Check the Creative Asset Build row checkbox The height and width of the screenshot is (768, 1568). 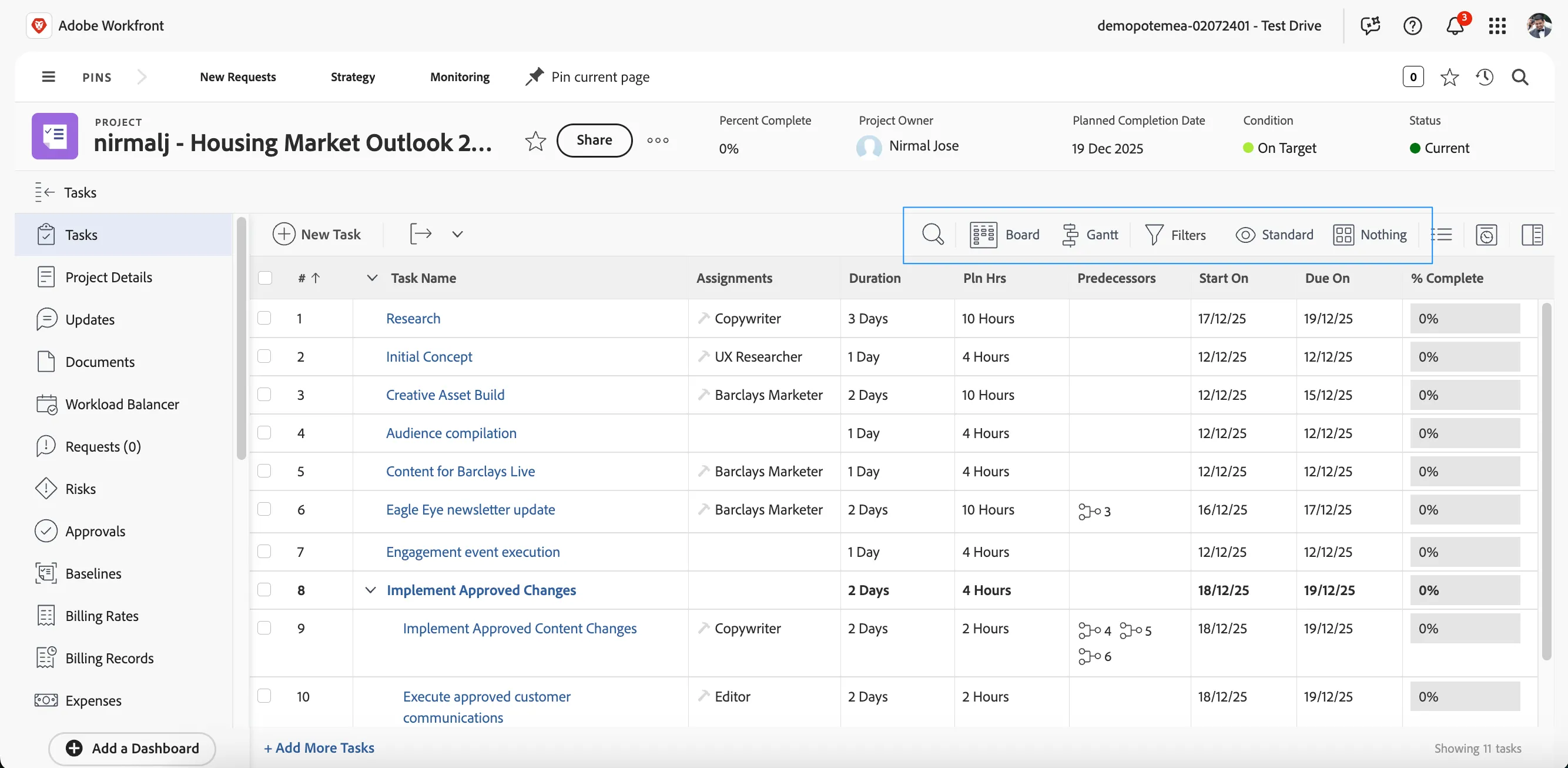tap(264, 395)
